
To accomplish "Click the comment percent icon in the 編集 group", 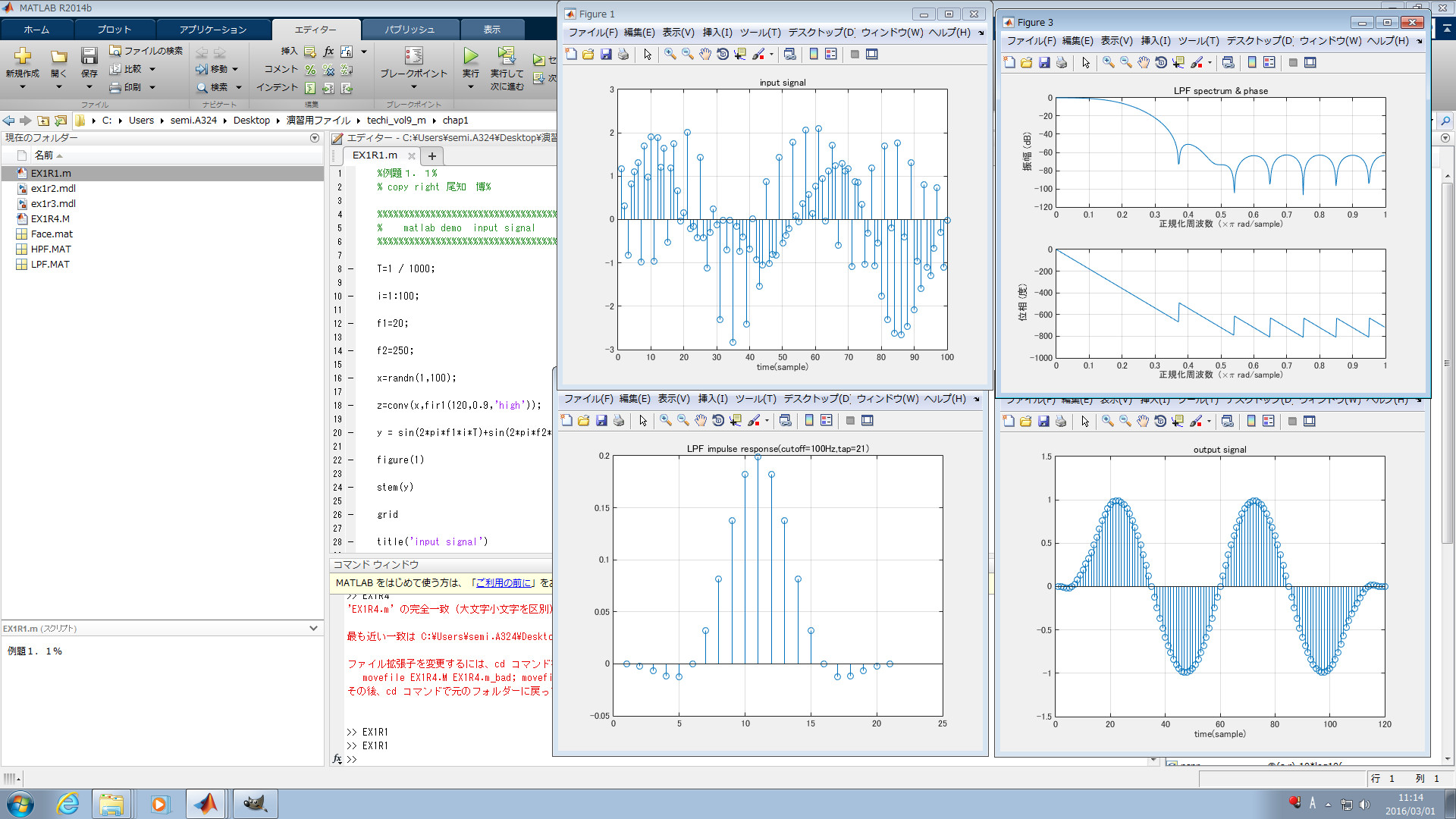I will coord(310,70).
